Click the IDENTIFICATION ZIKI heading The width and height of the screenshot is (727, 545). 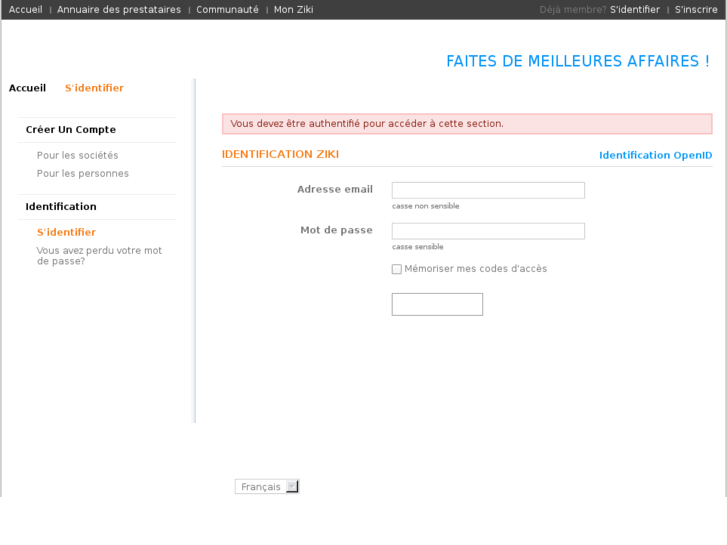(280, 154)
